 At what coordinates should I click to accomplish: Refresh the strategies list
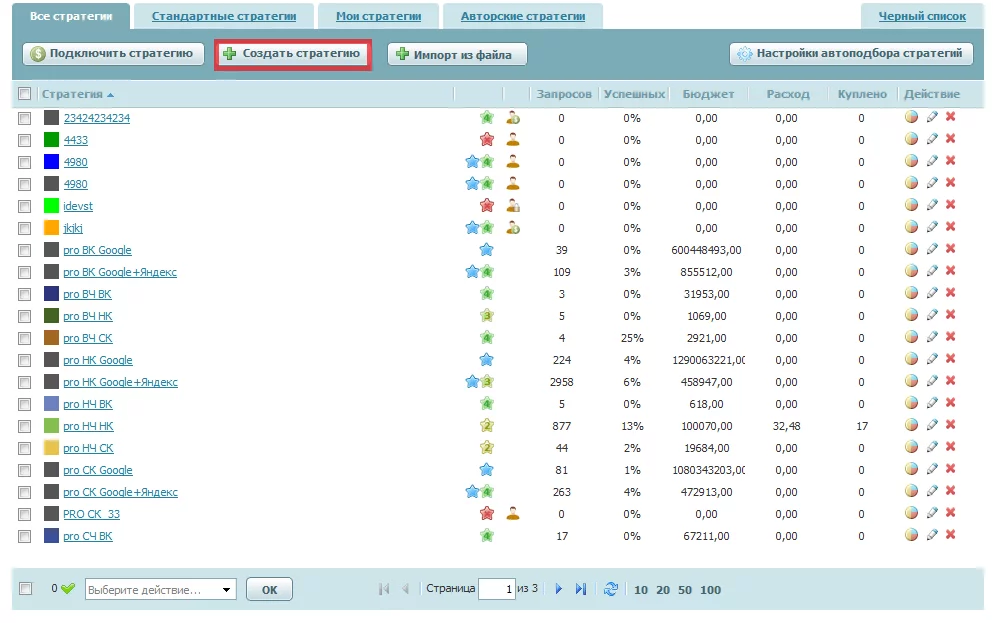(x=610, y=589)
